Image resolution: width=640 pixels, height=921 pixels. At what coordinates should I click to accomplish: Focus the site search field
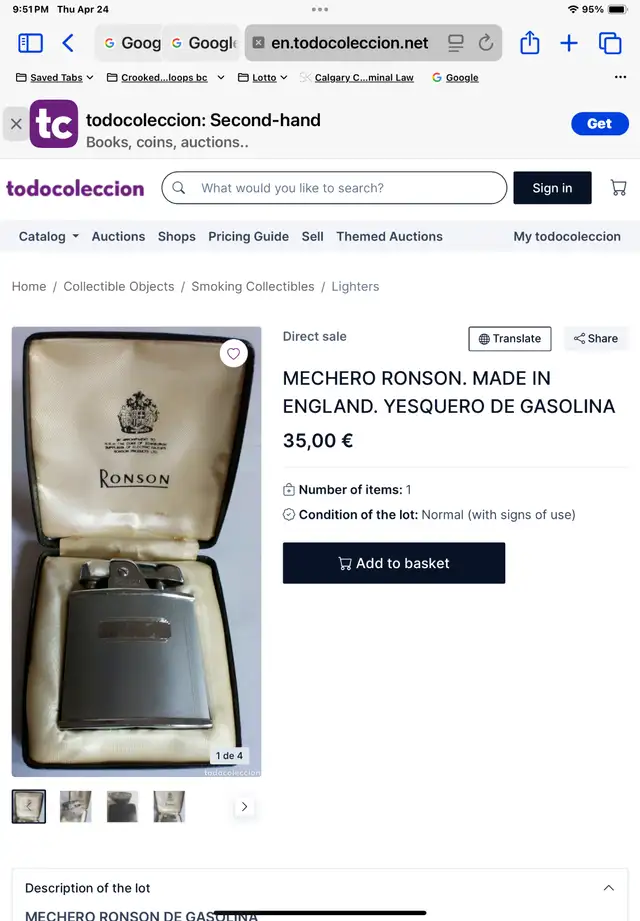pos(334,188)
